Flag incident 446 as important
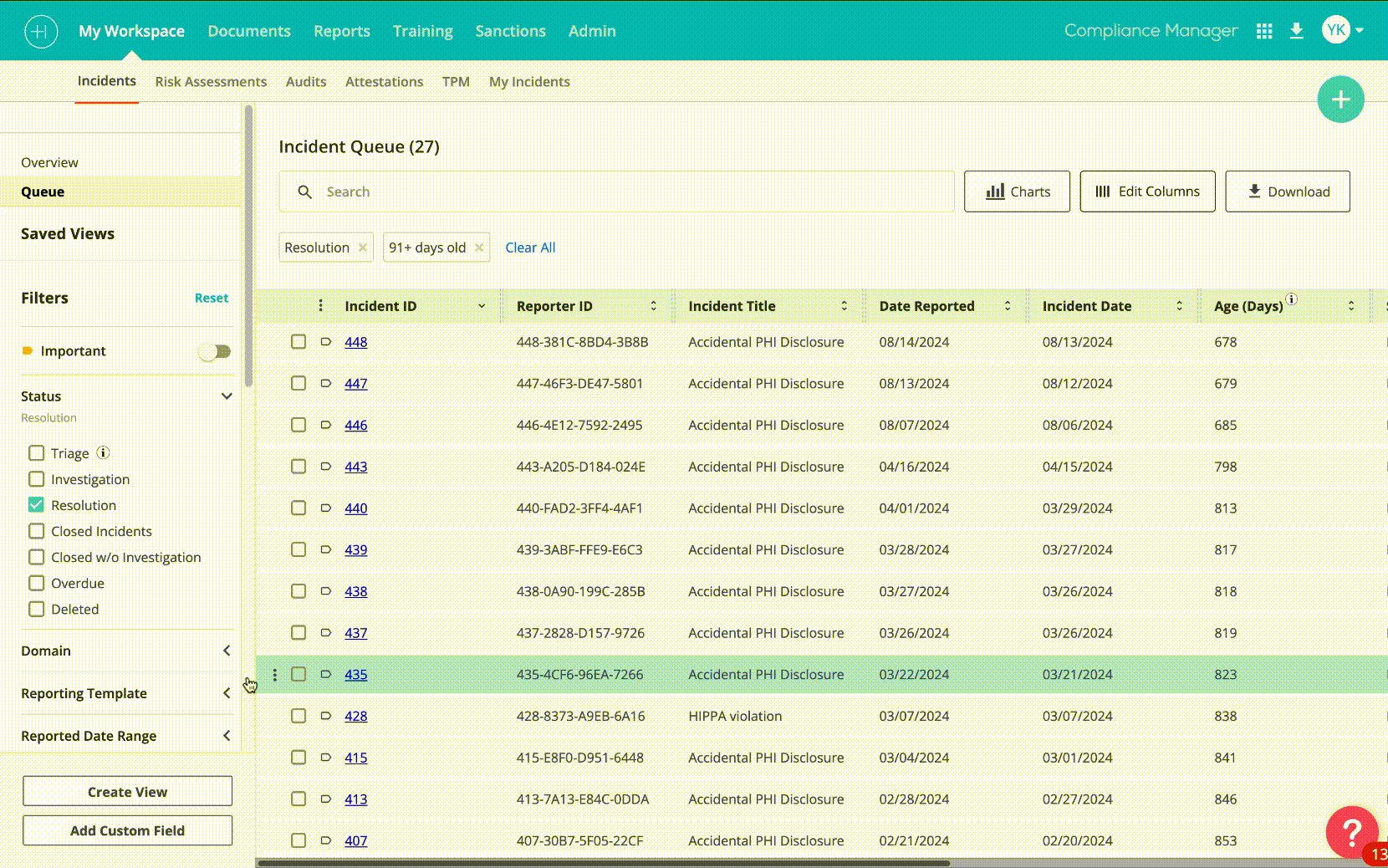Screen dimensions: 1388x868 tap(326, 425)
